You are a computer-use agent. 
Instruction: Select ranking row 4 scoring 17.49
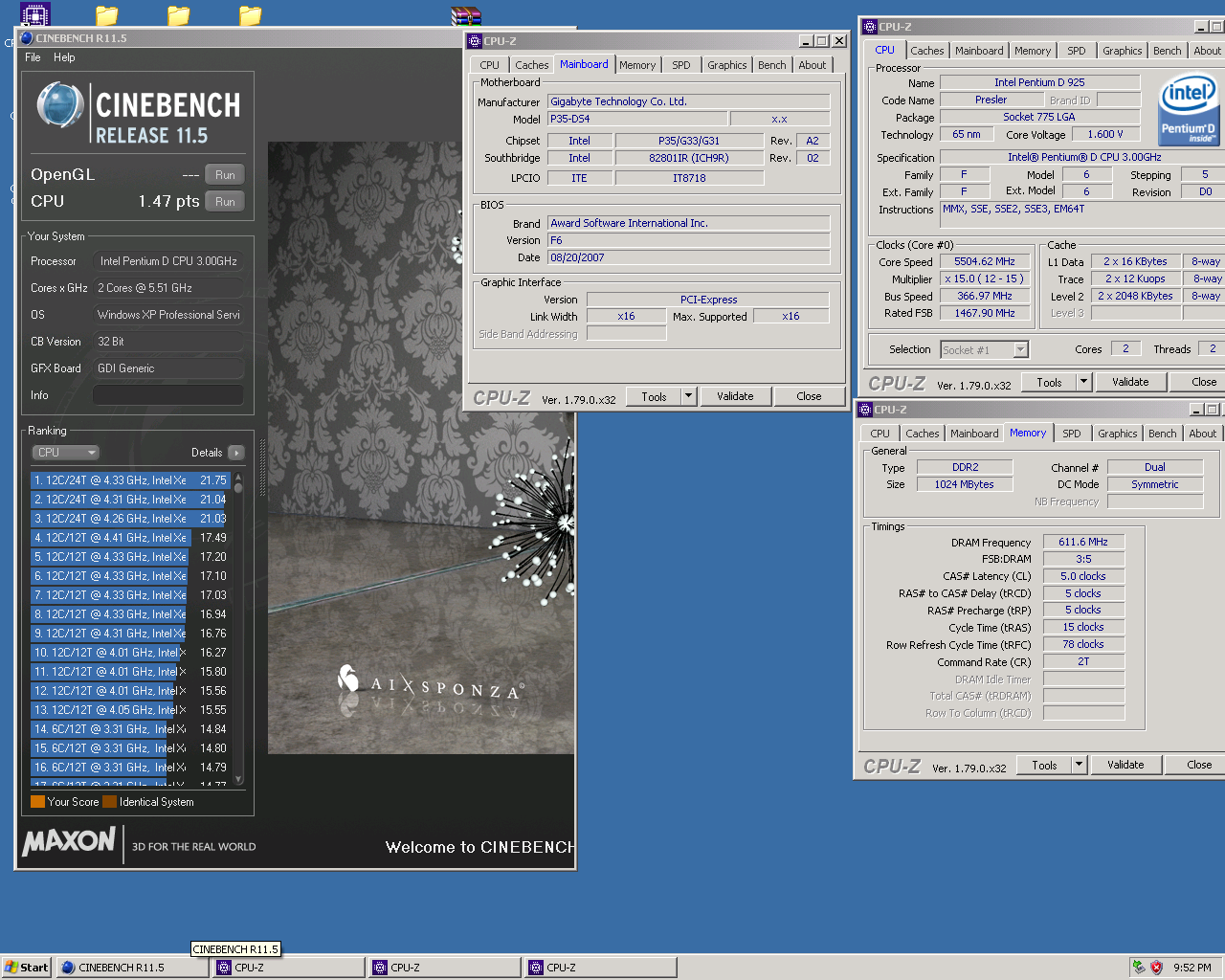coord(130,538)
